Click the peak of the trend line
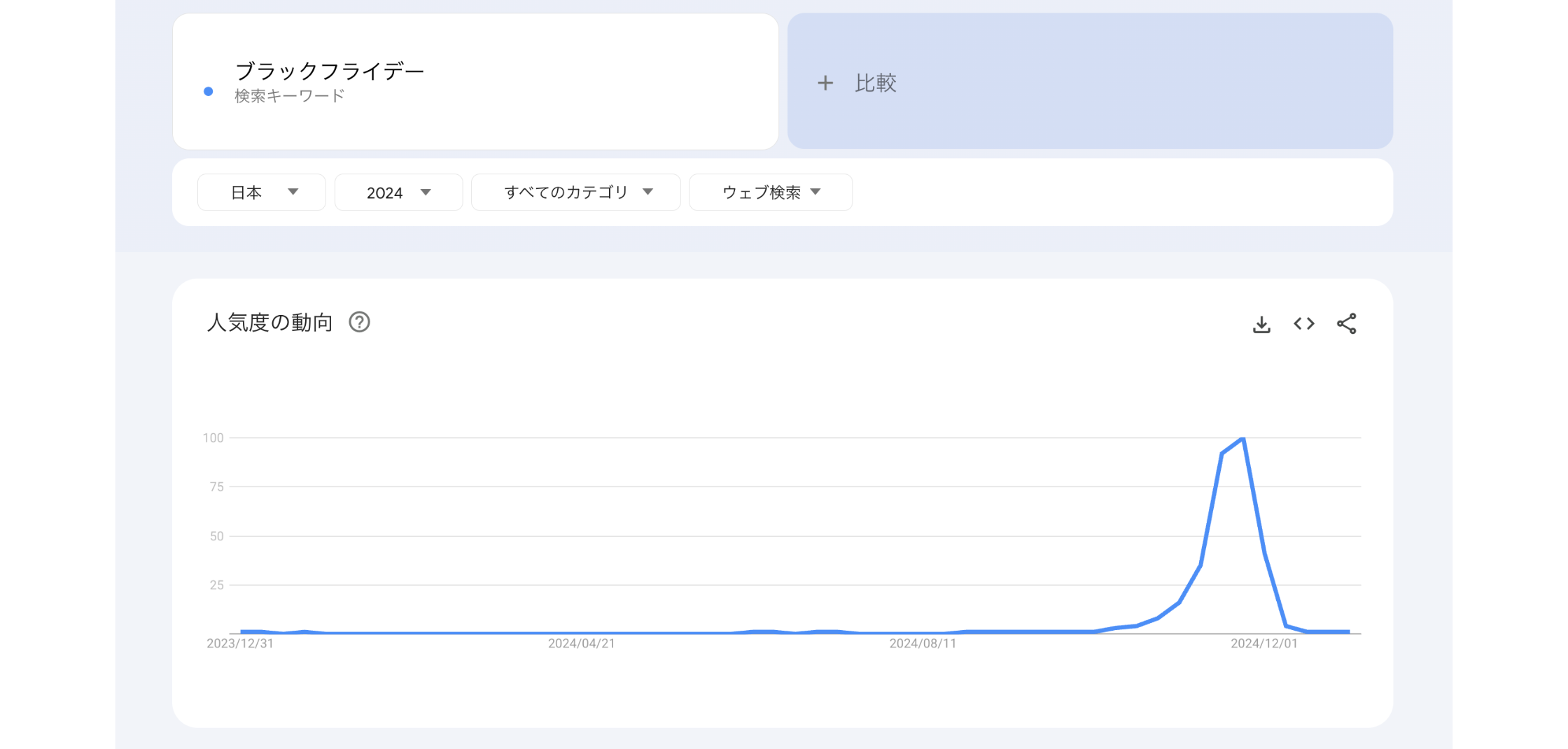Image resolution: width=1568 pixels, height=749 pixels. click(x=1242, y=438)
